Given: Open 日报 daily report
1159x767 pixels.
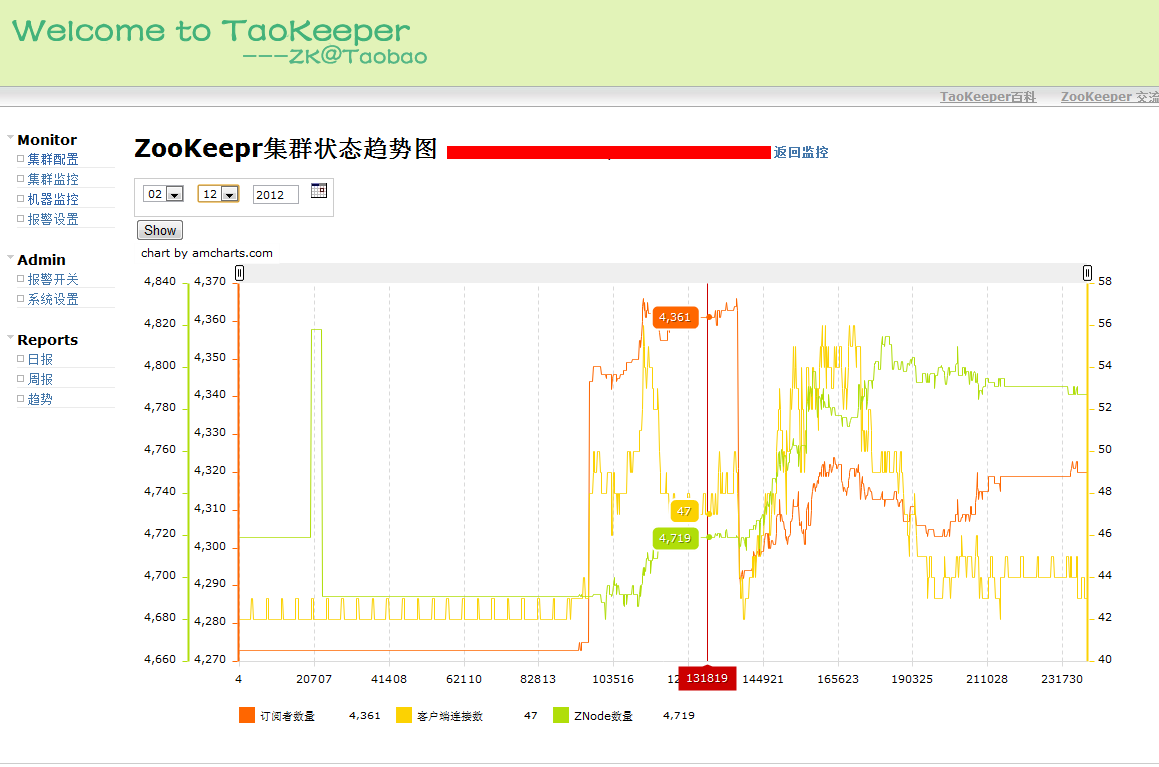Looking at the screenshot, I should [40, 359].
